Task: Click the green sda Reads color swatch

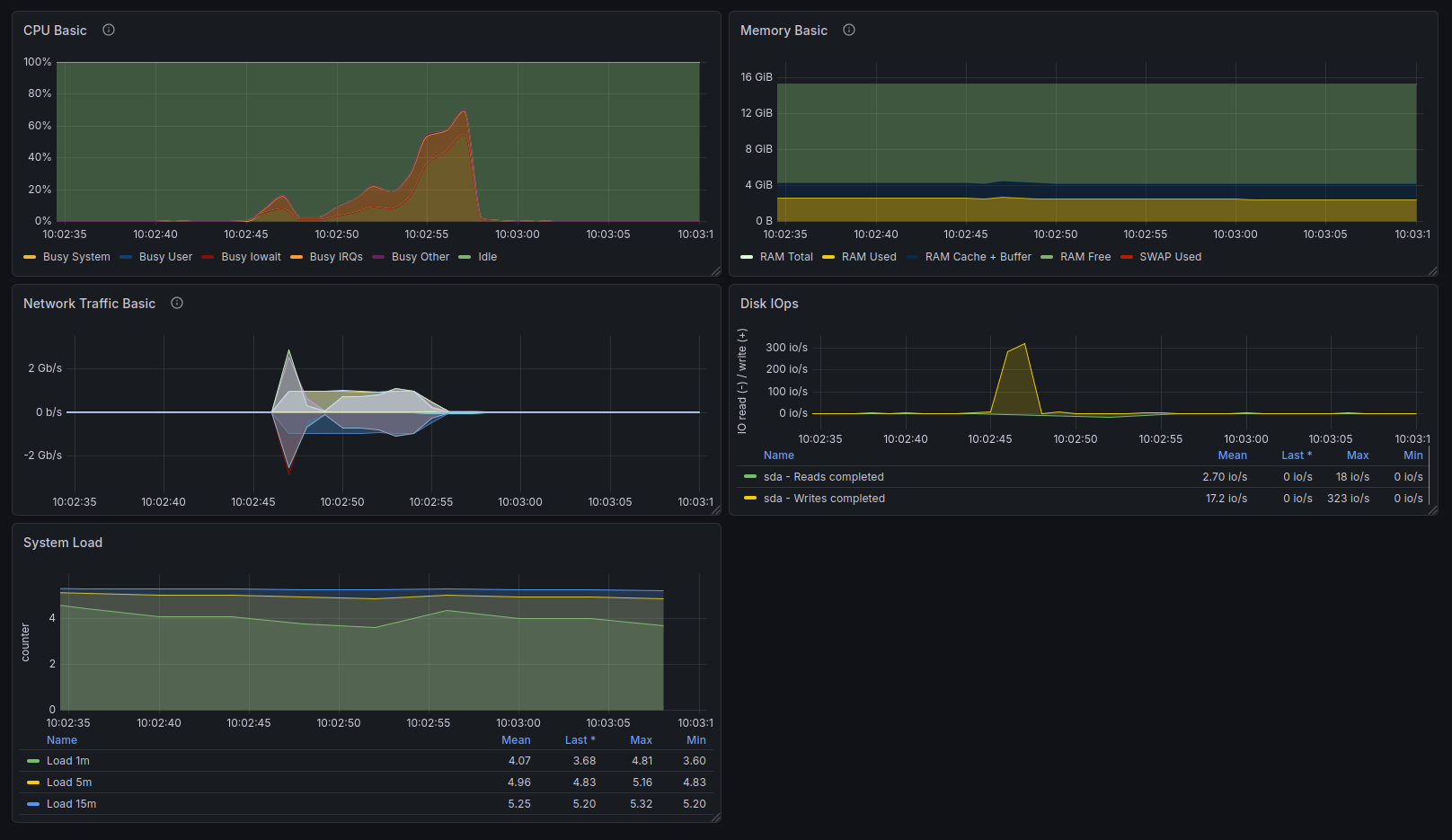Action: [750, 477]
